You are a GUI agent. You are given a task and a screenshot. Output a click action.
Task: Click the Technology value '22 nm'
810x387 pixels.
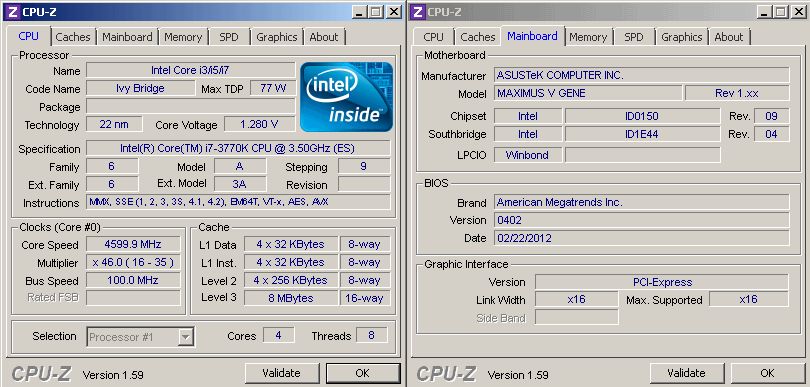point(114,124)
